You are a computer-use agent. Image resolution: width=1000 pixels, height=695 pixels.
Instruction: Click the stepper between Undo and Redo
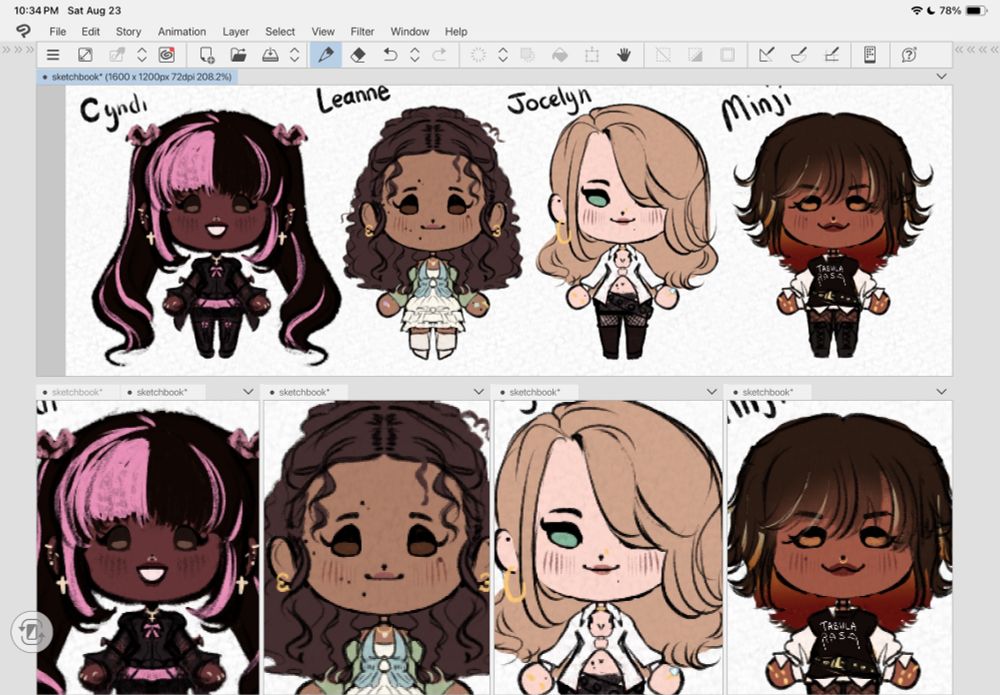(415, 55)
